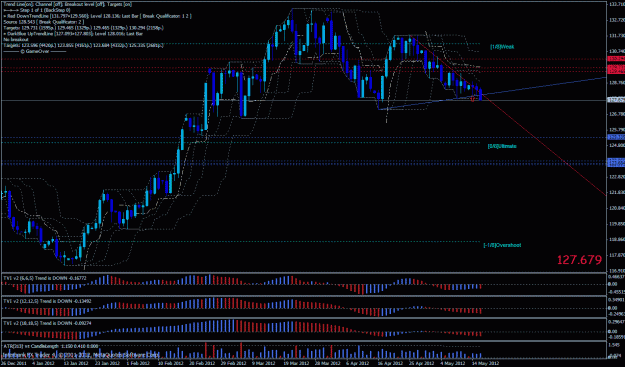Click the 131.730 value on the price scale

(616, 35)
